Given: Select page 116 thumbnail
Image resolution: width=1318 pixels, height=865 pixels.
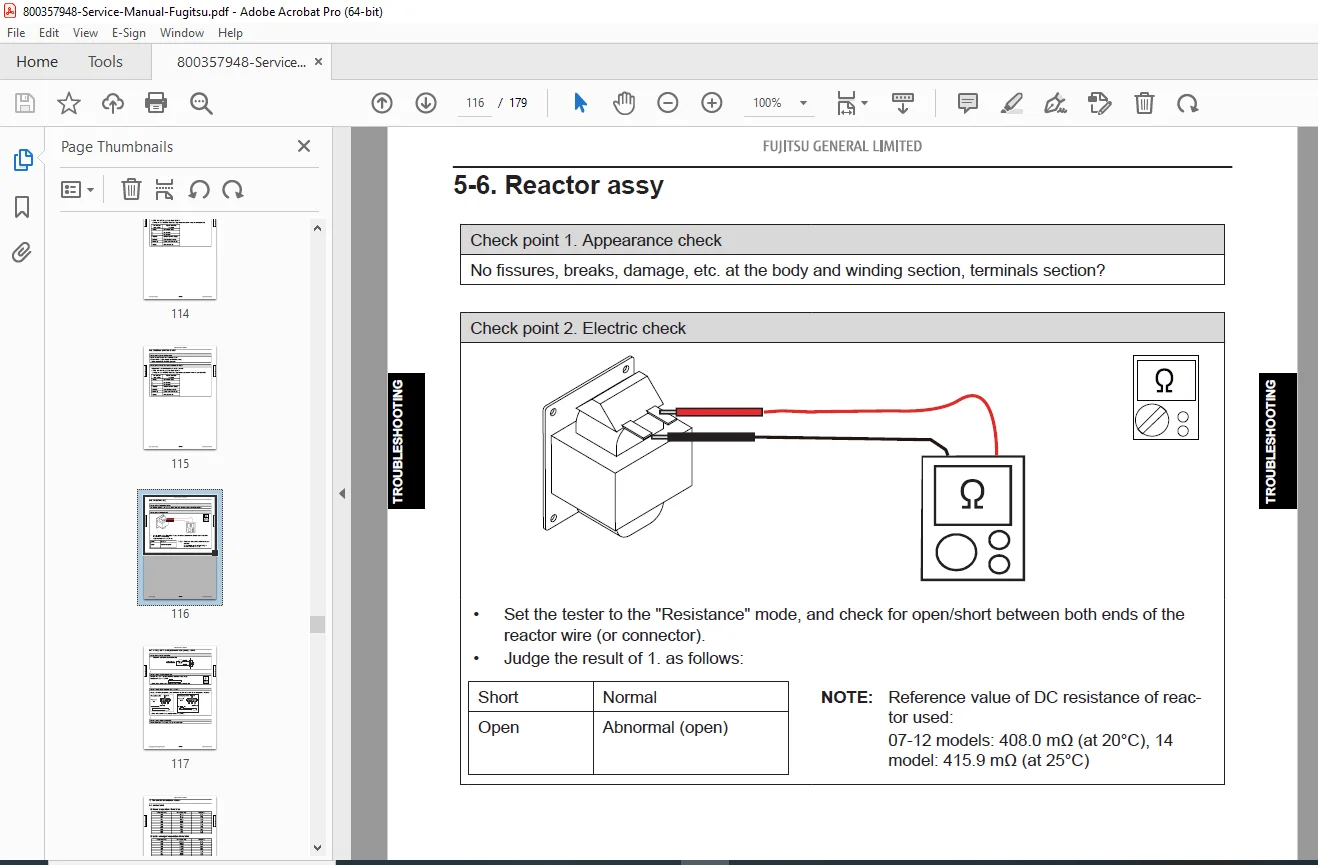Looking at the screenshot, I should tap(180, 547).
